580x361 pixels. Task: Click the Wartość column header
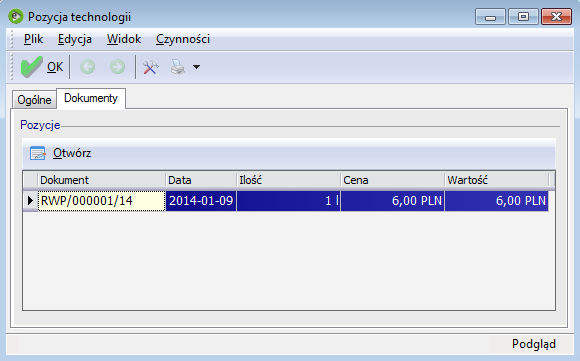click(x=497, y=180)
